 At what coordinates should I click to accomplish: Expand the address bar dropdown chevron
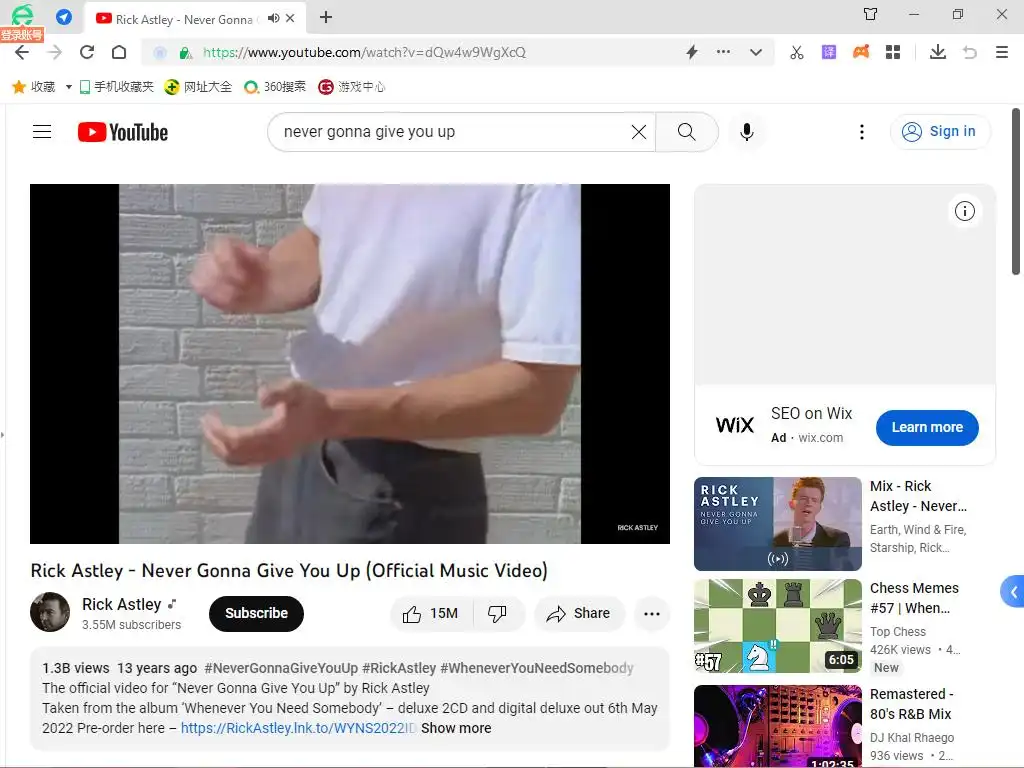pyautogui.click(x=756, y=52)
